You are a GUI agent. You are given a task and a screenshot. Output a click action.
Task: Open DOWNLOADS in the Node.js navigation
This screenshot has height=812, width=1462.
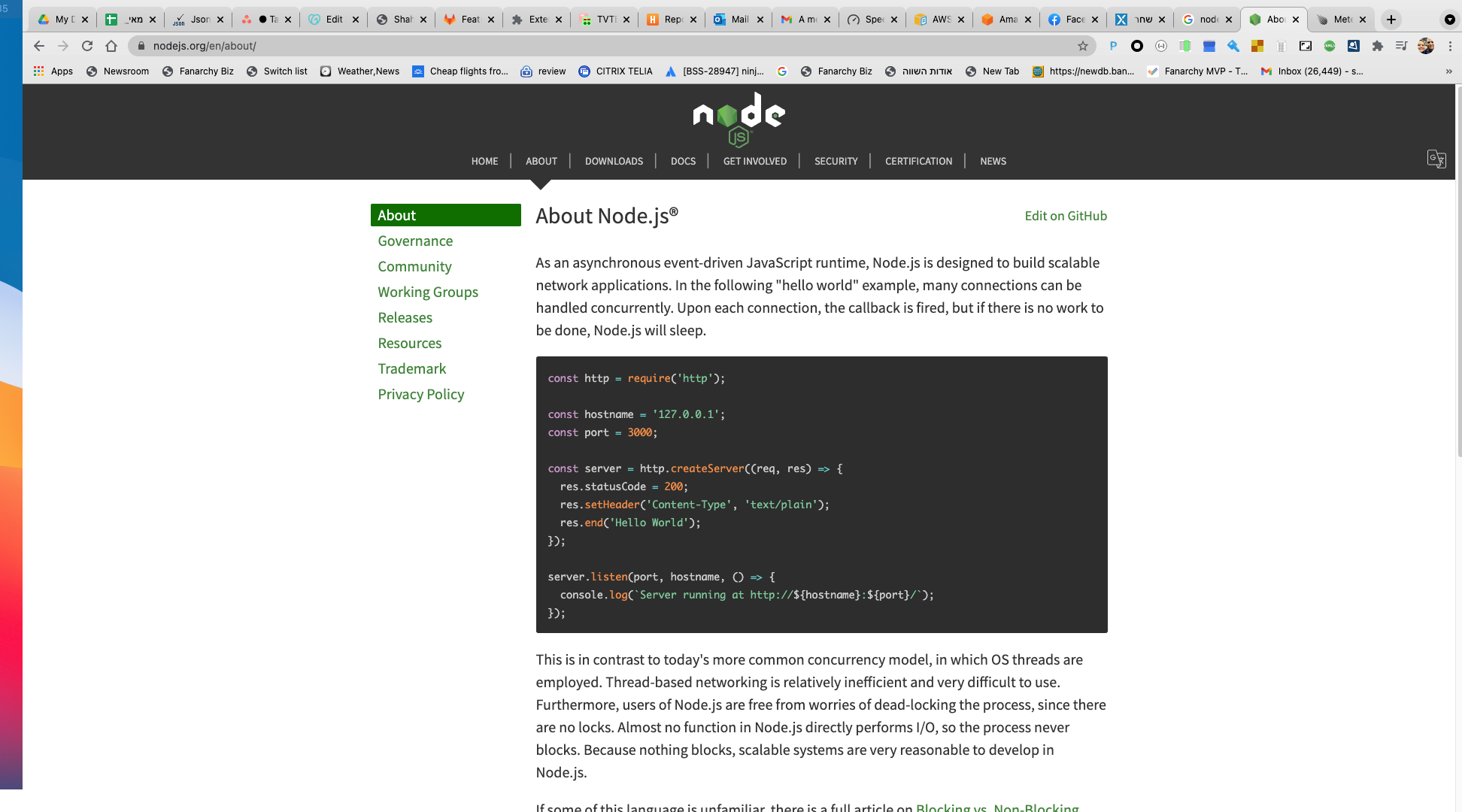pos(614,161)
